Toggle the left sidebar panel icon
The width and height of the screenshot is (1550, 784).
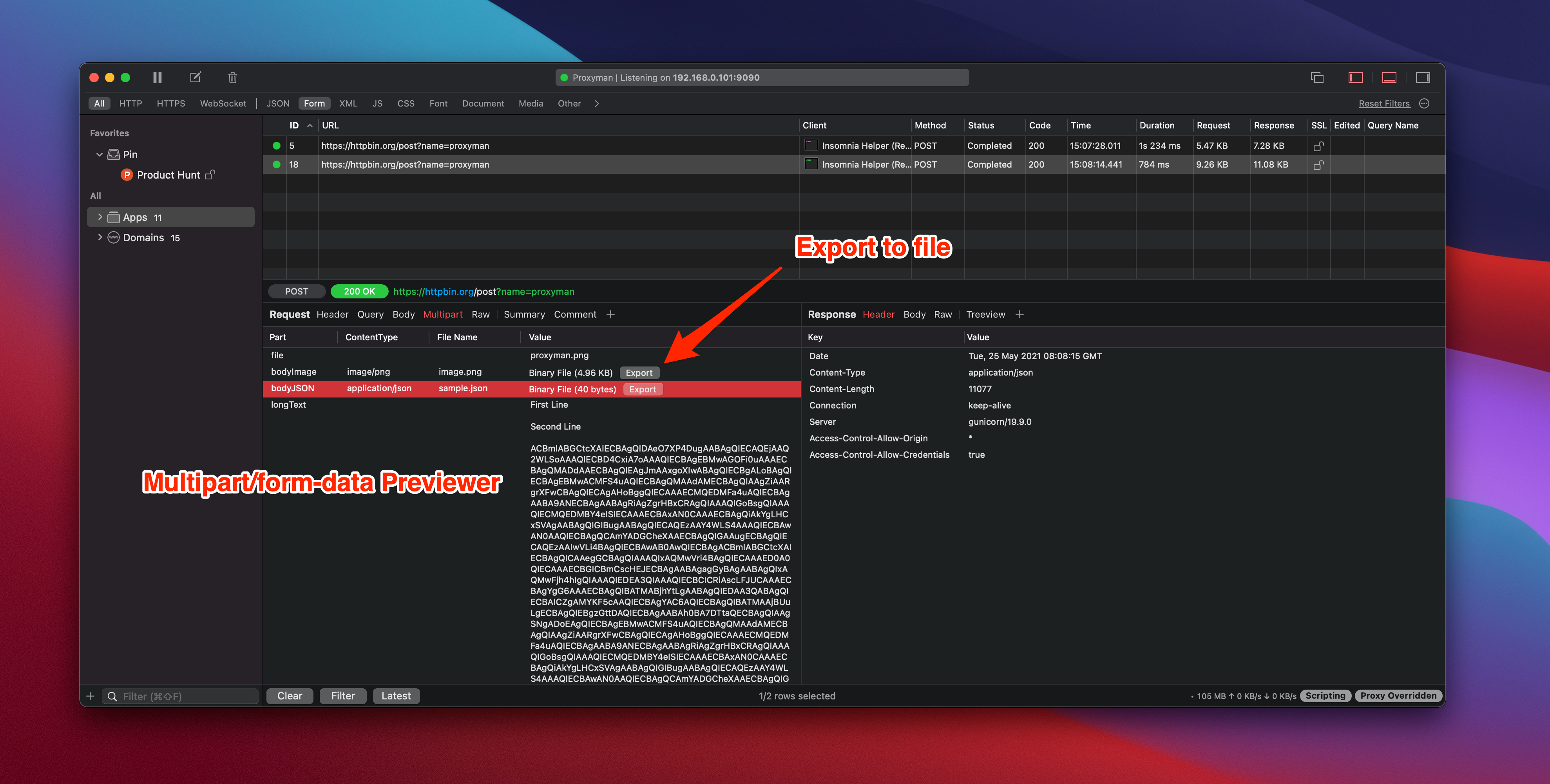[1355, 78]
